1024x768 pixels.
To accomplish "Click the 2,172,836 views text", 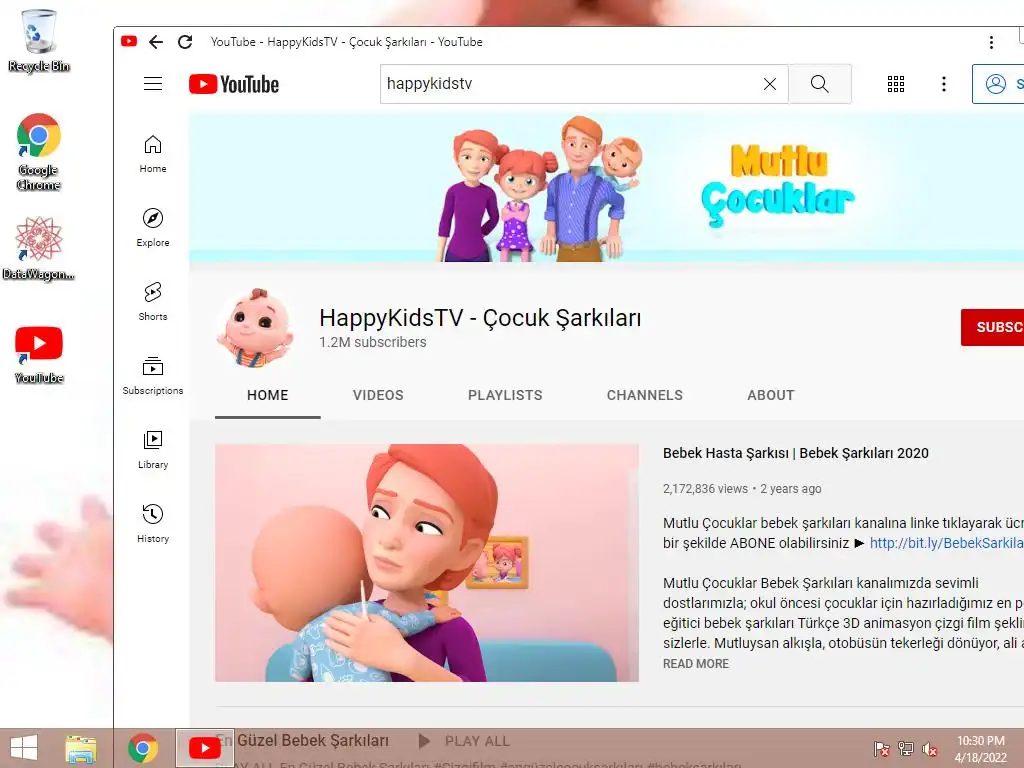I will tap(705, 488).
